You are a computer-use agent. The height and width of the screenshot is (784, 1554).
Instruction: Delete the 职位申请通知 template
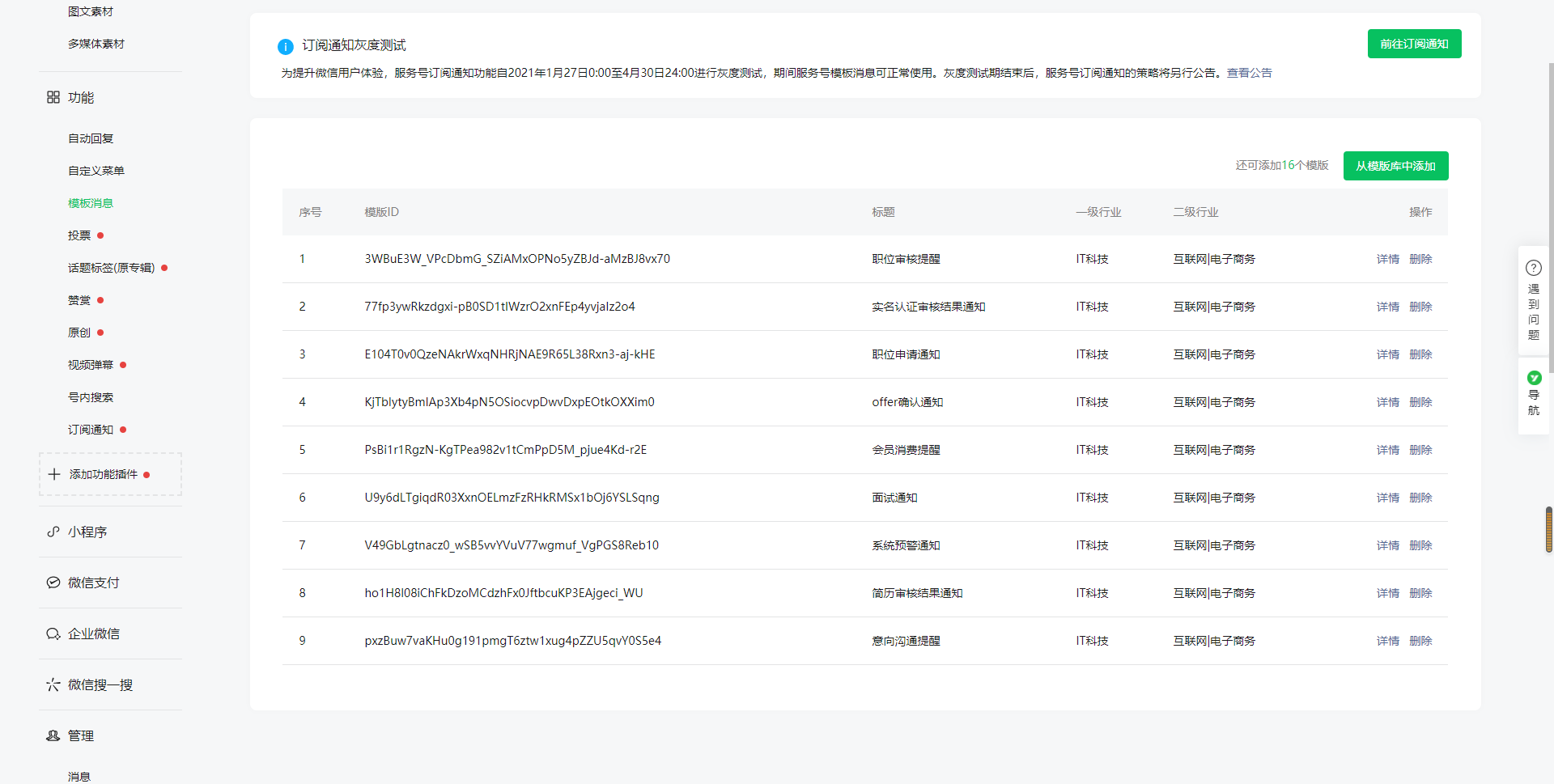[1420, 354]
